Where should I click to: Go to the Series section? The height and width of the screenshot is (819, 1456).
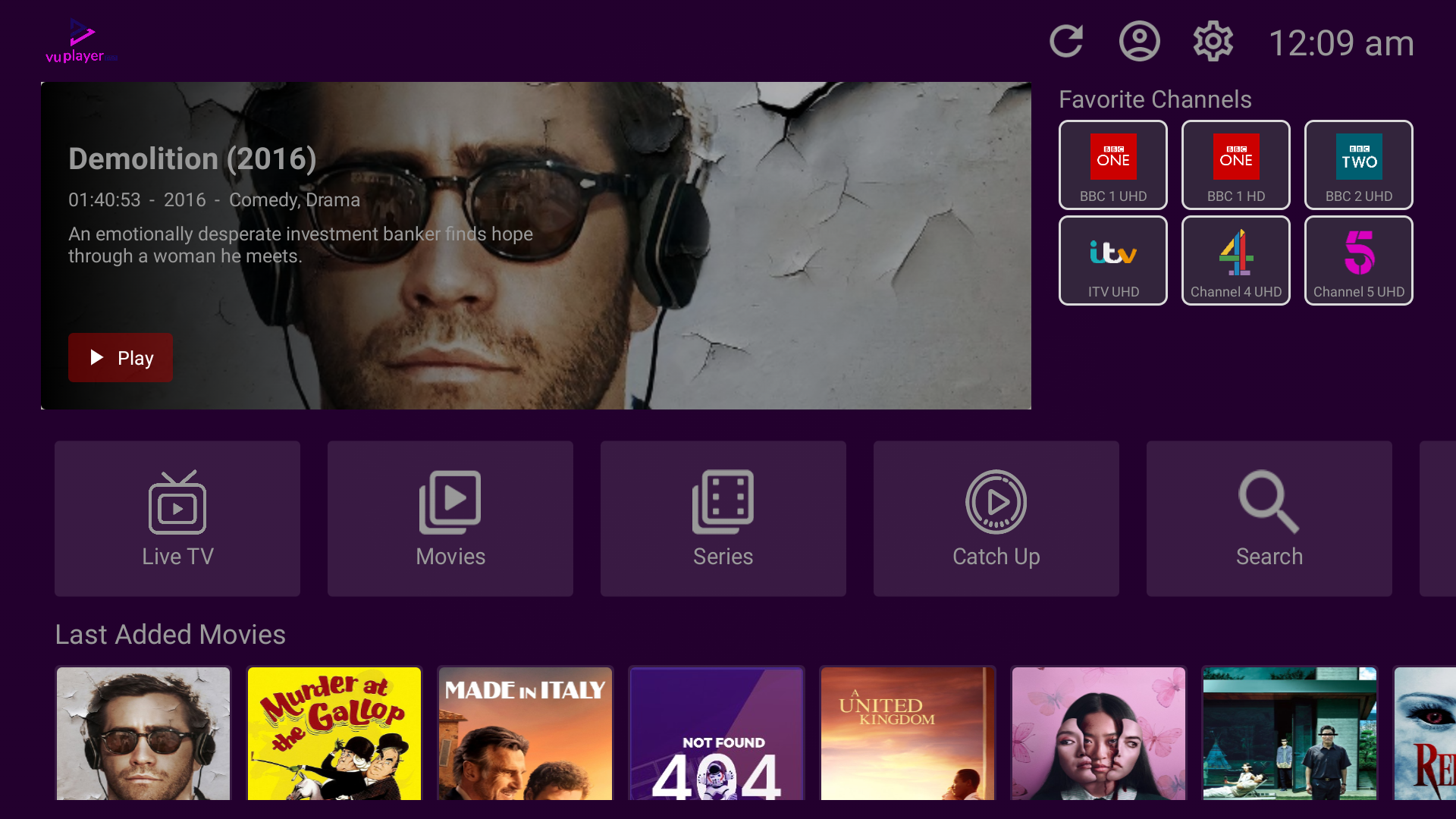(723, 519)
